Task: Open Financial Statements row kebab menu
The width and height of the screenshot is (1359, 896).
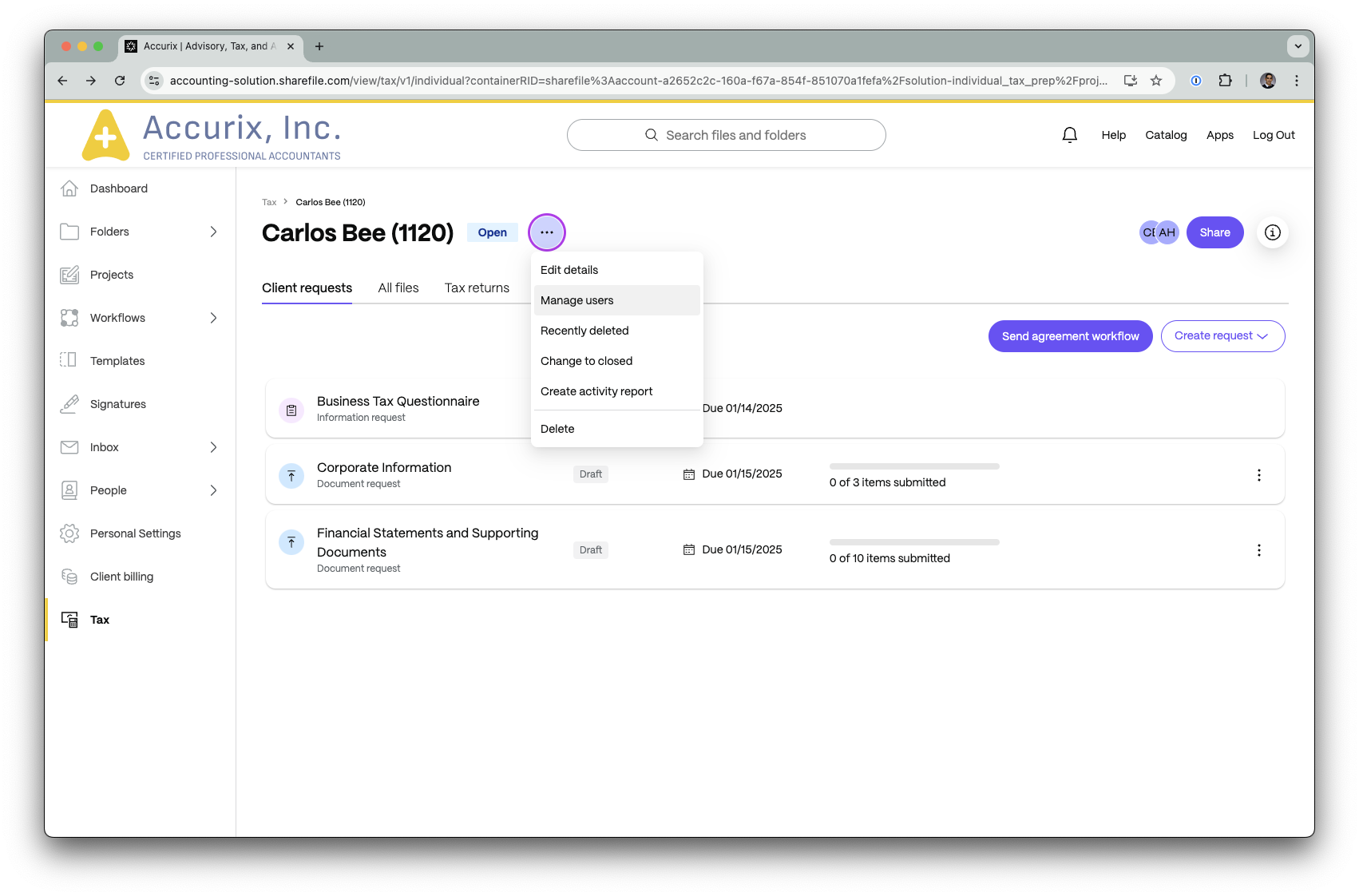Action: (1259, 550)
